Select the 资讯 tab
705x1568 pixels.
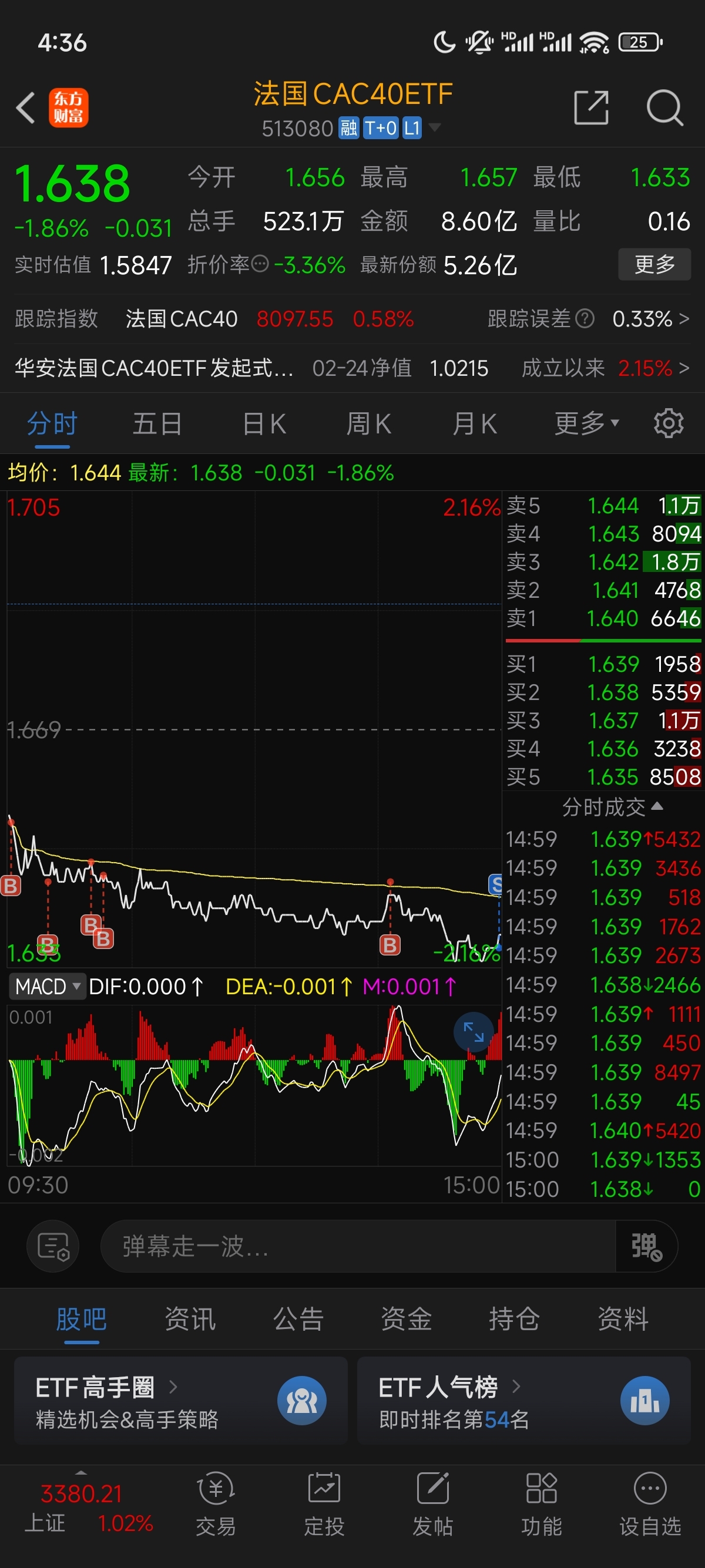(x=190, y=1319)
